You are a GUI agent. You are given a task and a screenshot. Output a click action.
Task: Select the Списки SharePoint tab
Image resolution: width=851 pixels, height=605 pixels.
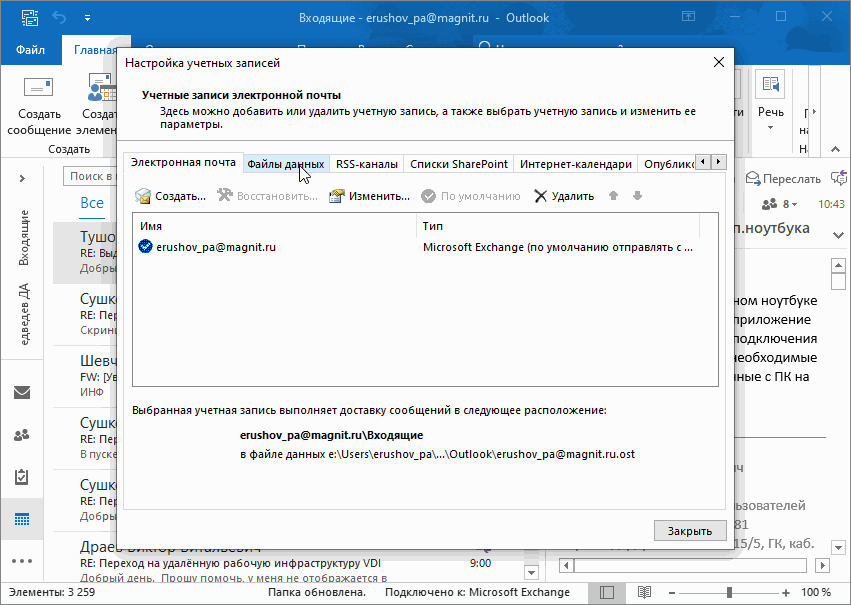(459, 164)
